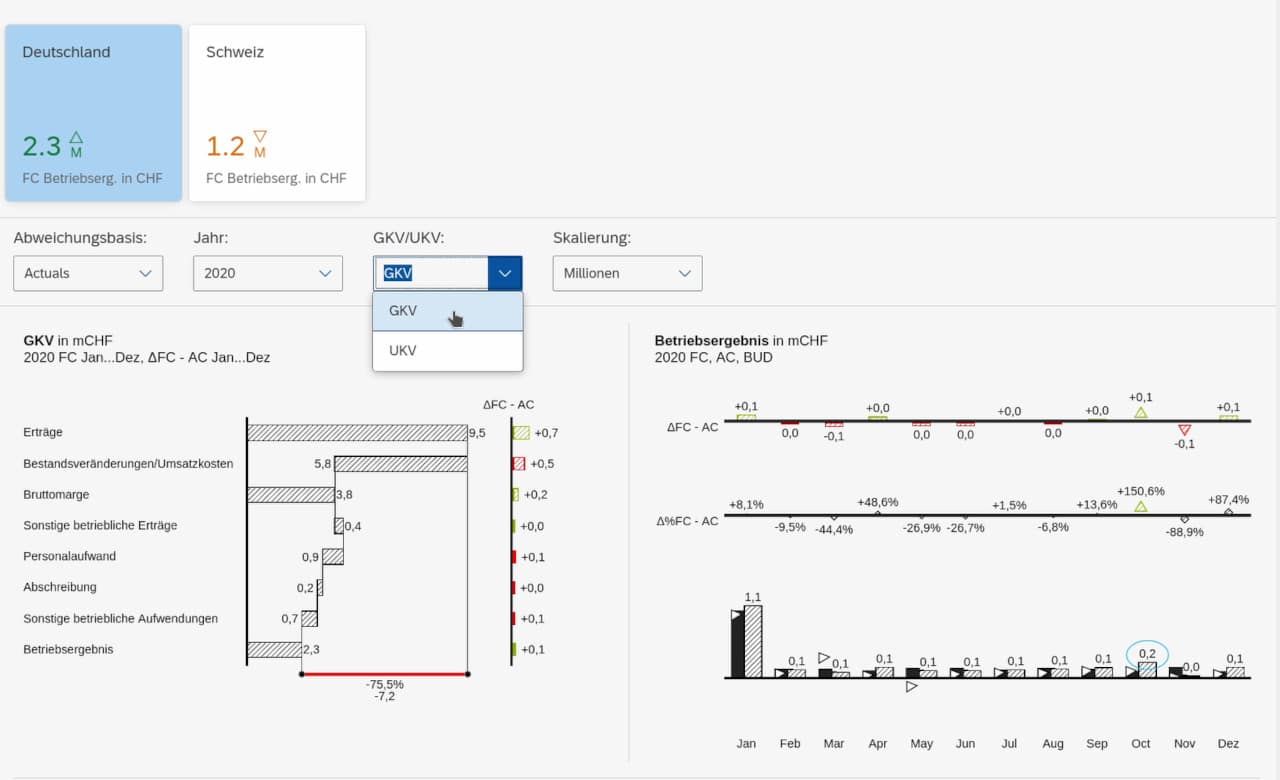This screenshot has width=1280, height=780.
Task: Open the Abweichungsbasis Actuals dropdown
Action: [x=88, y=273]
